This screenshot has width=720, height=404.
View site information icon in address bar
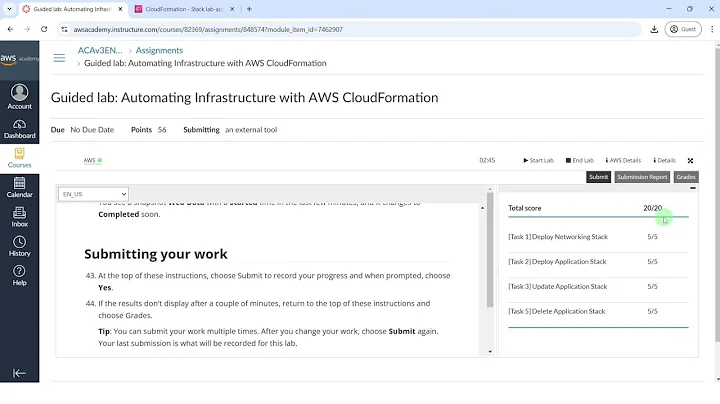coord(64,29)
